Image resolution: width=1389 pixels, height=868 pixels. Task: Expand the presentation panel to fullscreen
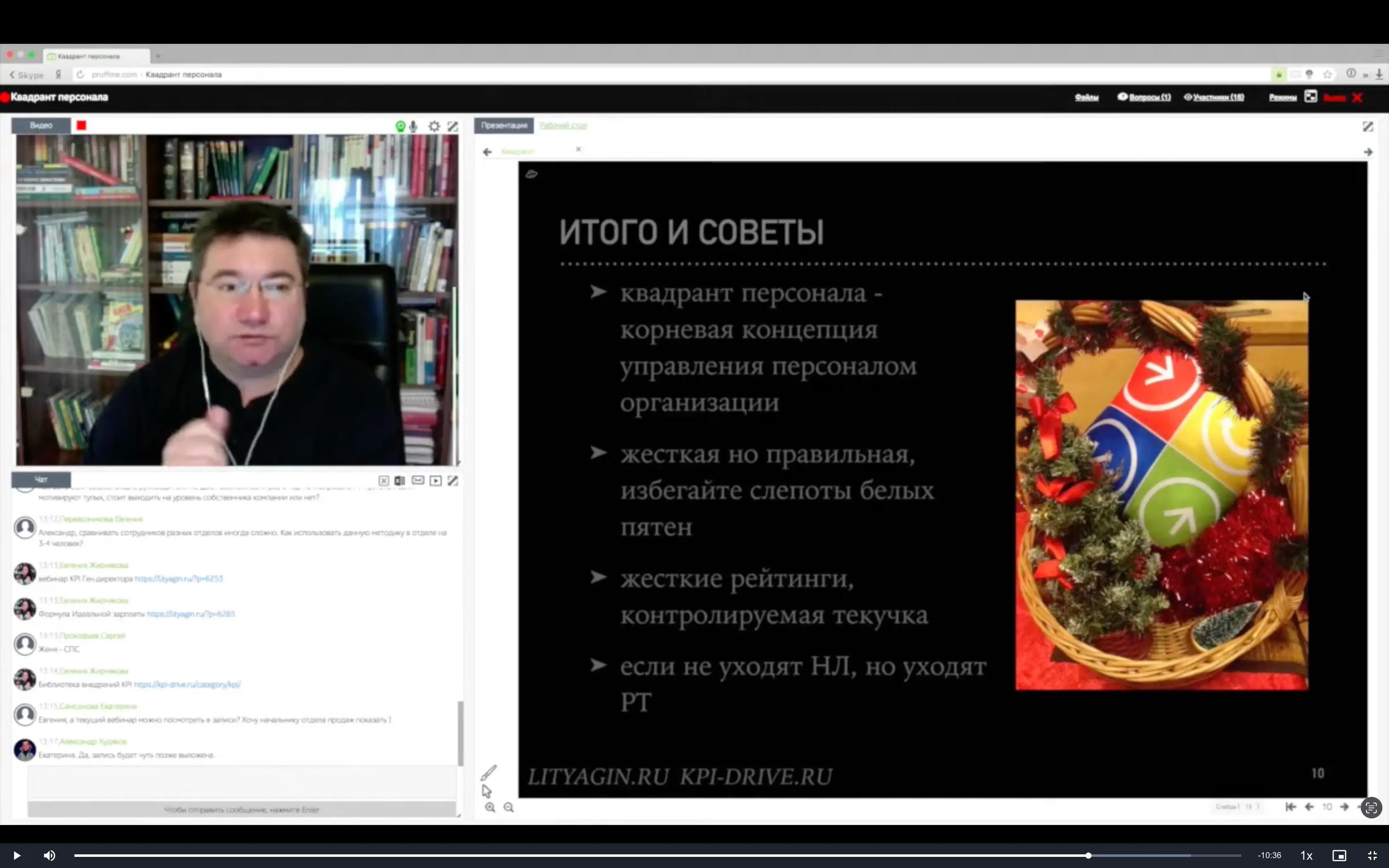[x=1368, y=126]
